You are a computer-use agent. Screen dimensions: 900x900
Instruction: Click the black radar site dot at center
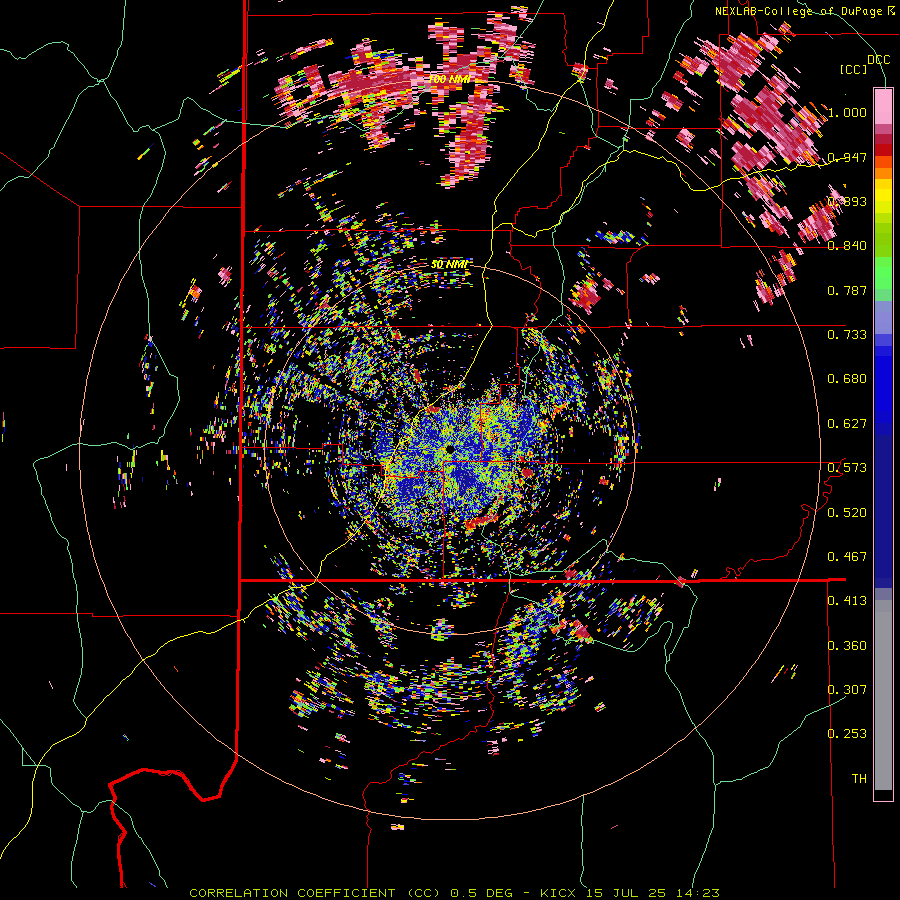pos(449,448)
